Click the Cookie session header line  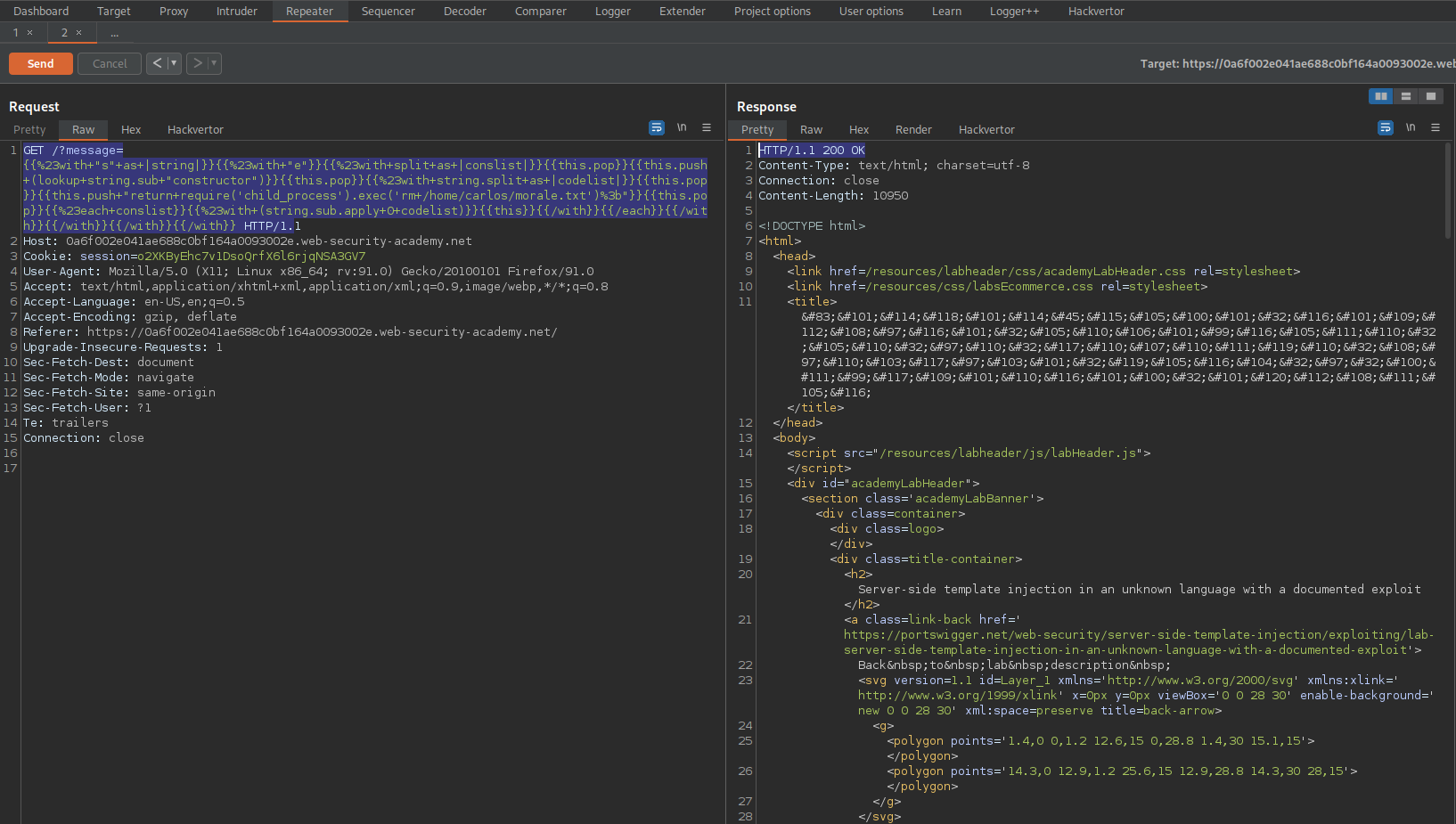point(194,257)
